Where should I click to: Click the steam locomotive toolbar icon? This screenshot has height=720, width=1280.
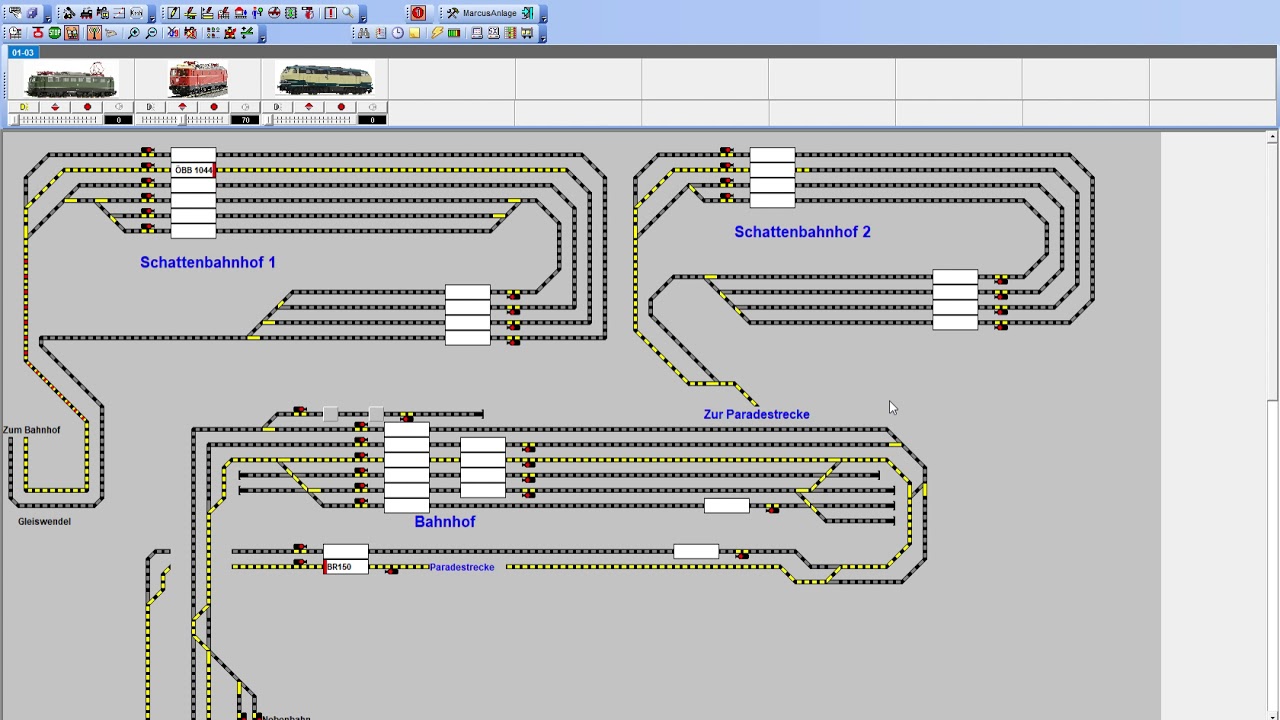pos(86,13)
